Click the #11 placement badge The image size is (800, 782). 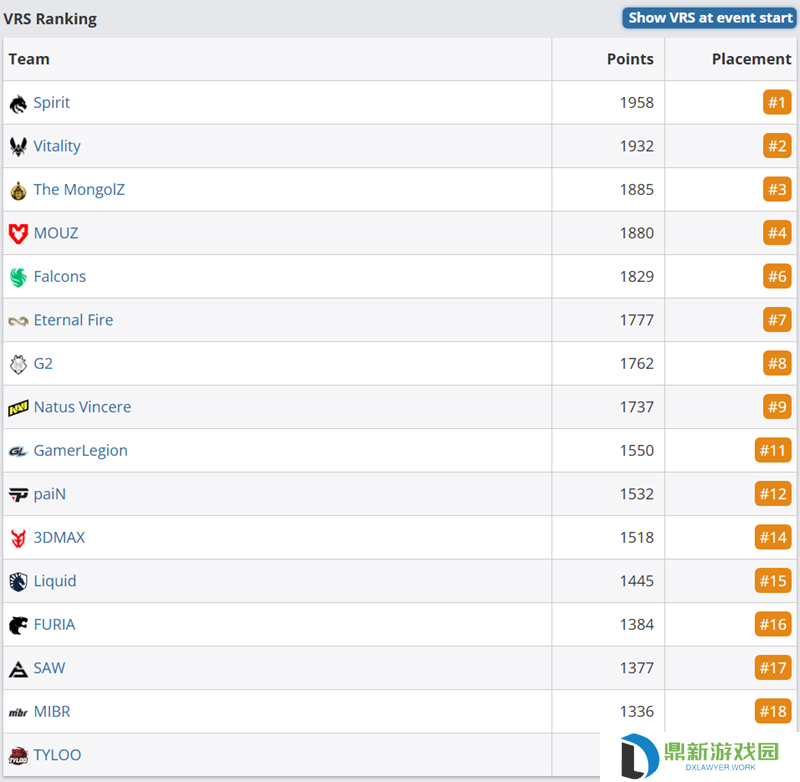pyautogui.click(x=773, y=450)
